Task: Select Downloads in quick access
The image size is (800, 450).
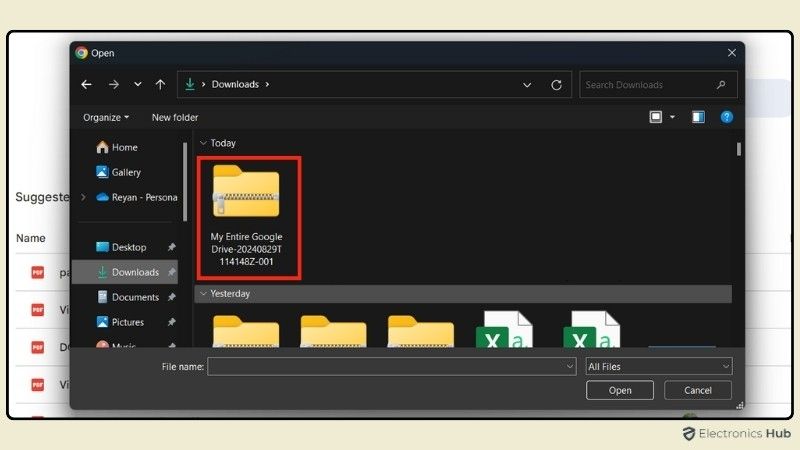Action: pyautogui.click(x=124, y=272)
